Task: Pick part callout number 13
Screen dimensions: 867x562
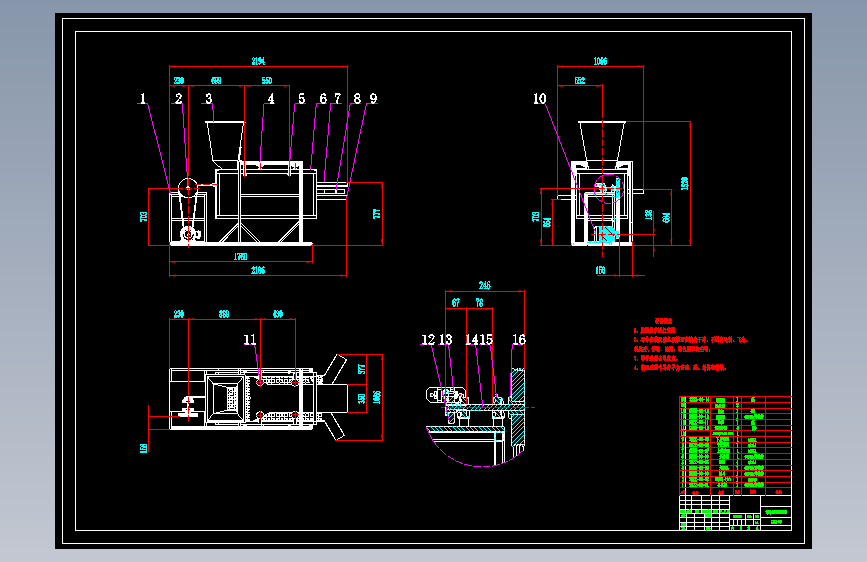Action: pyautogui.click(x=446, y=340)
